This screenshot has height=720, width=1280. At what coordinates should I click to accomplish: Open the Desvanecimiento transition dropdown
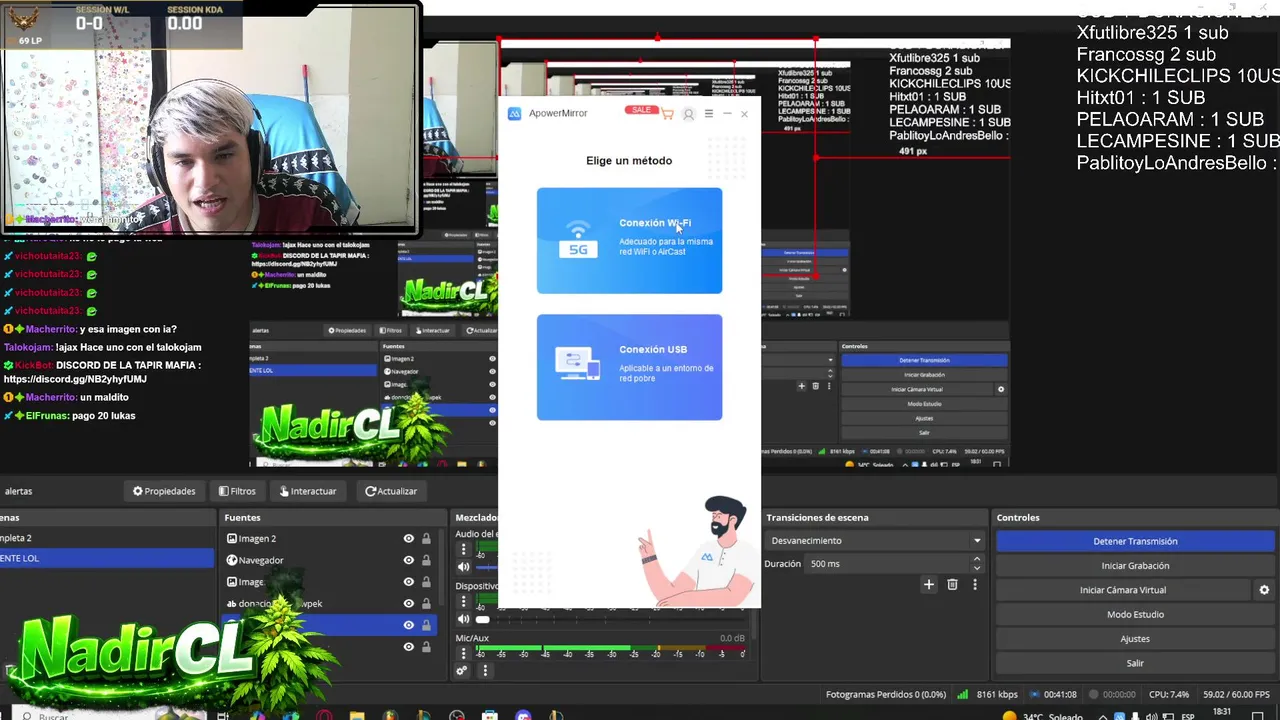click(876, 541)
